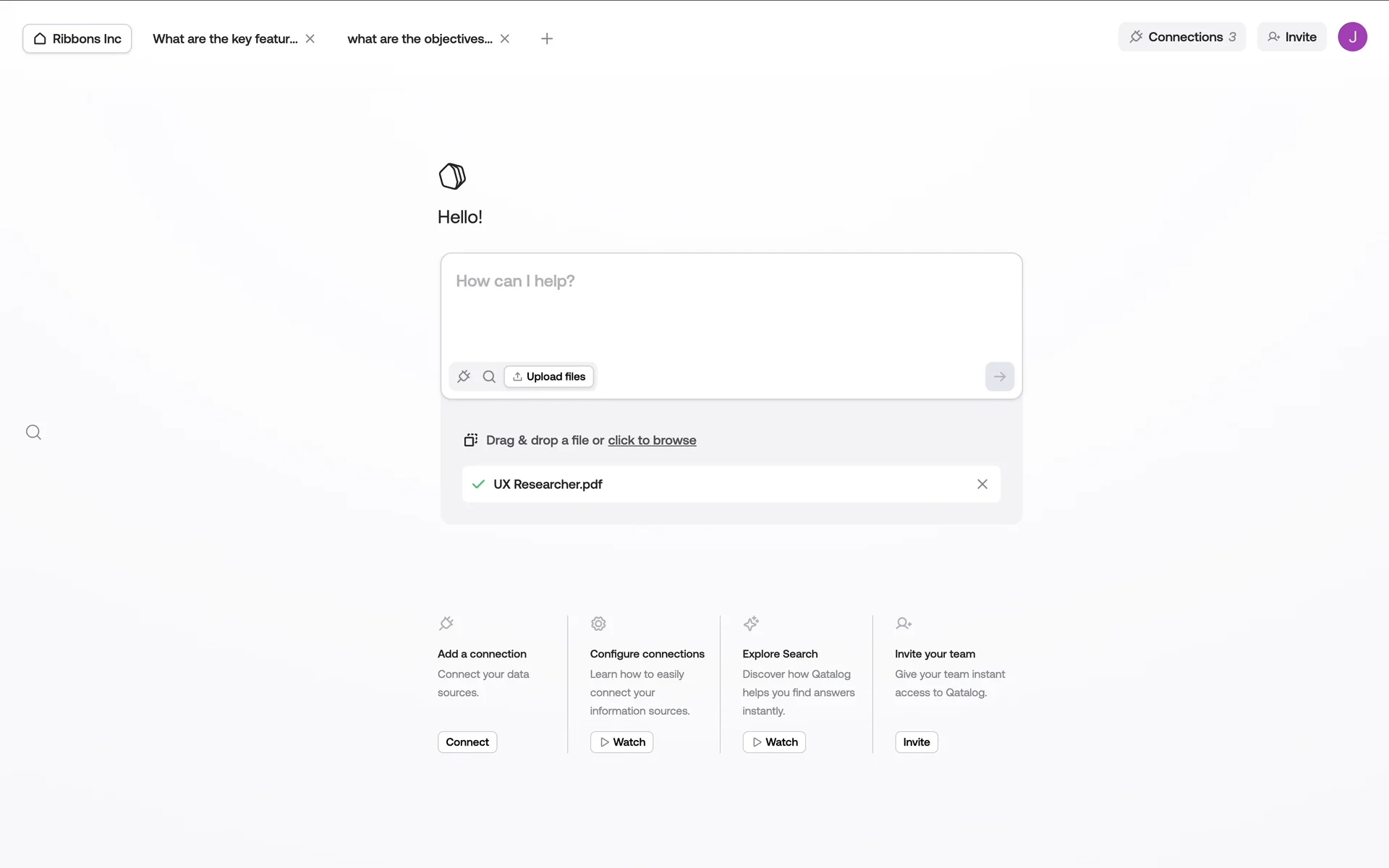Open the user avatar J menu
1389x868 pixels.
(x=1351, y=37)
